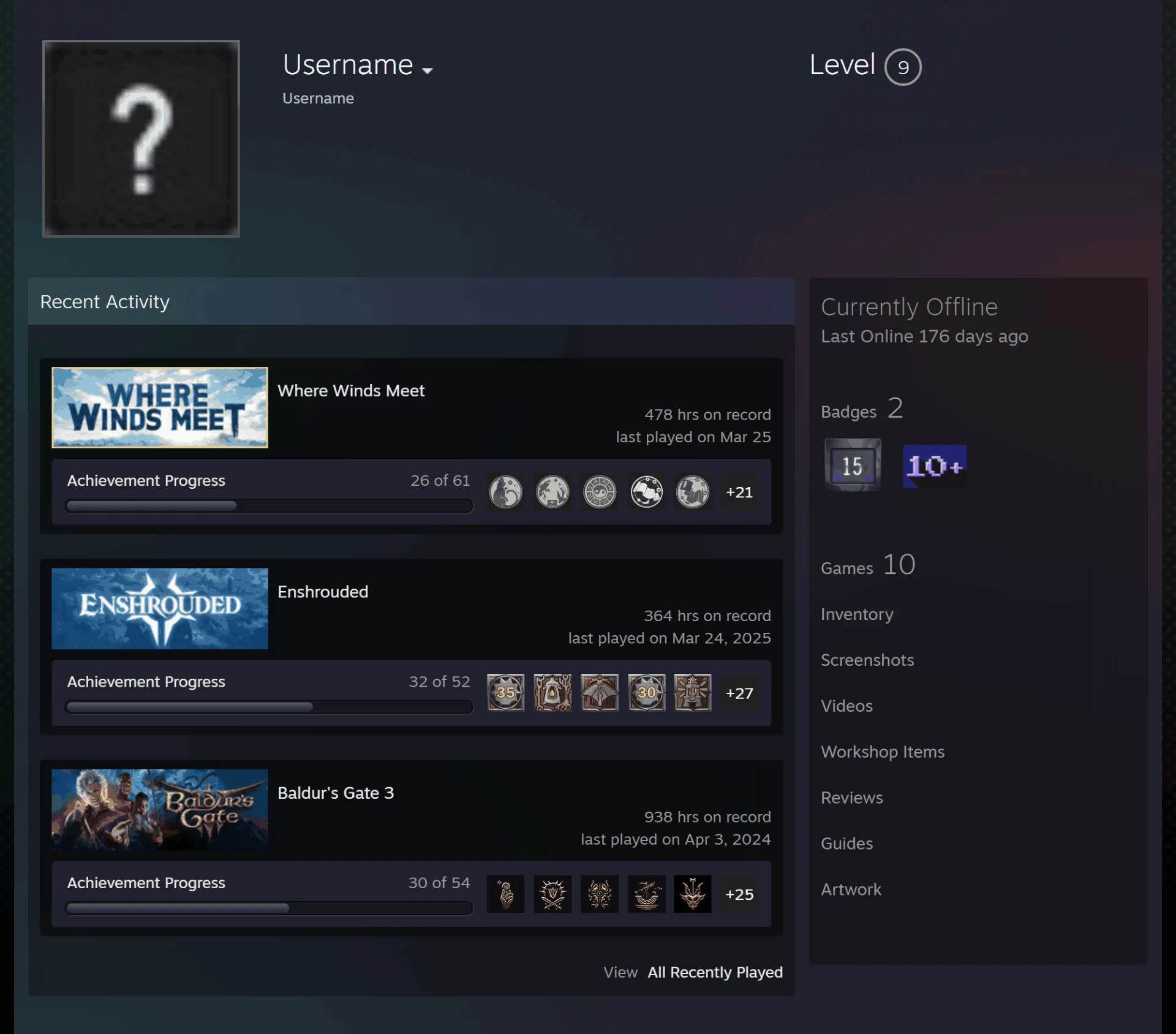Open the Screenshots section
Viewport: 1176px width, 1034px height.
pos(867,660)
